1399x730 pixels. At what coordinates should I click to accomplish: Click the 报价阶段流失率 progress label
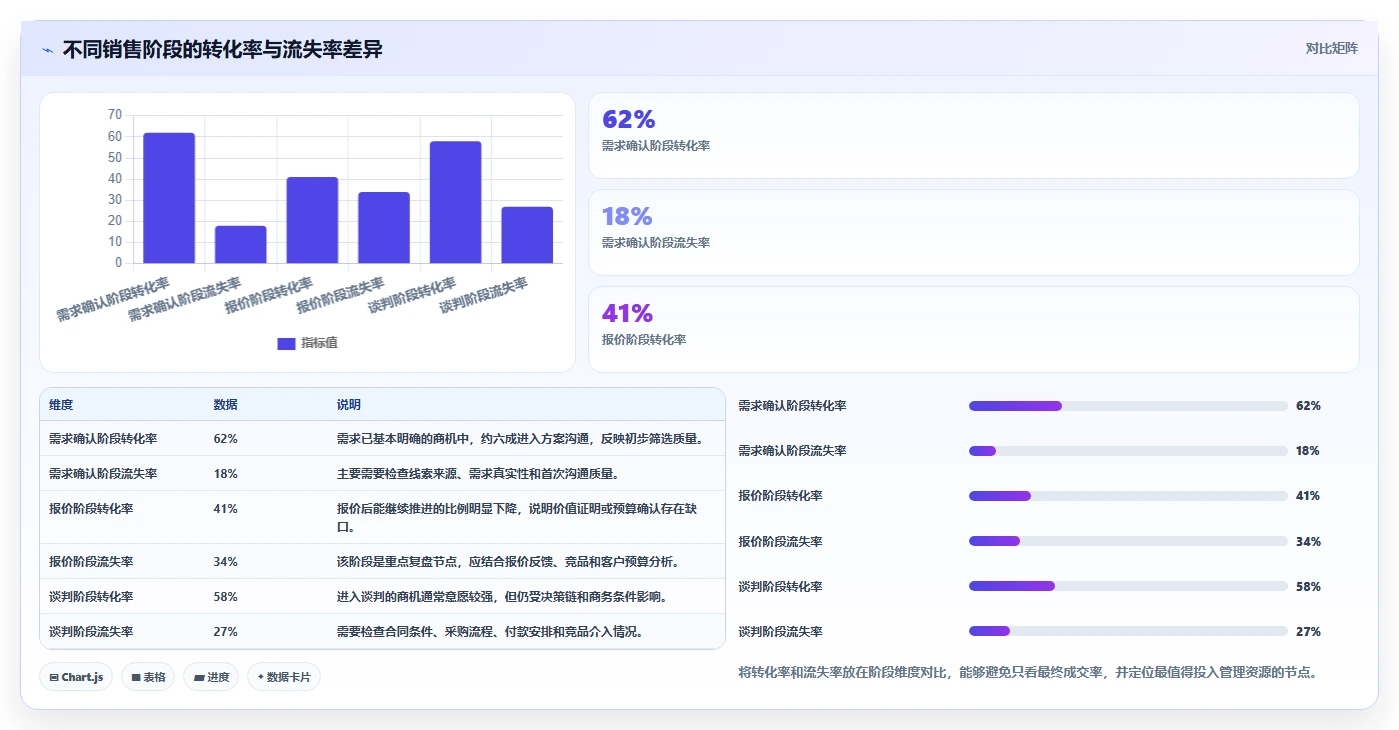point(780,542)
